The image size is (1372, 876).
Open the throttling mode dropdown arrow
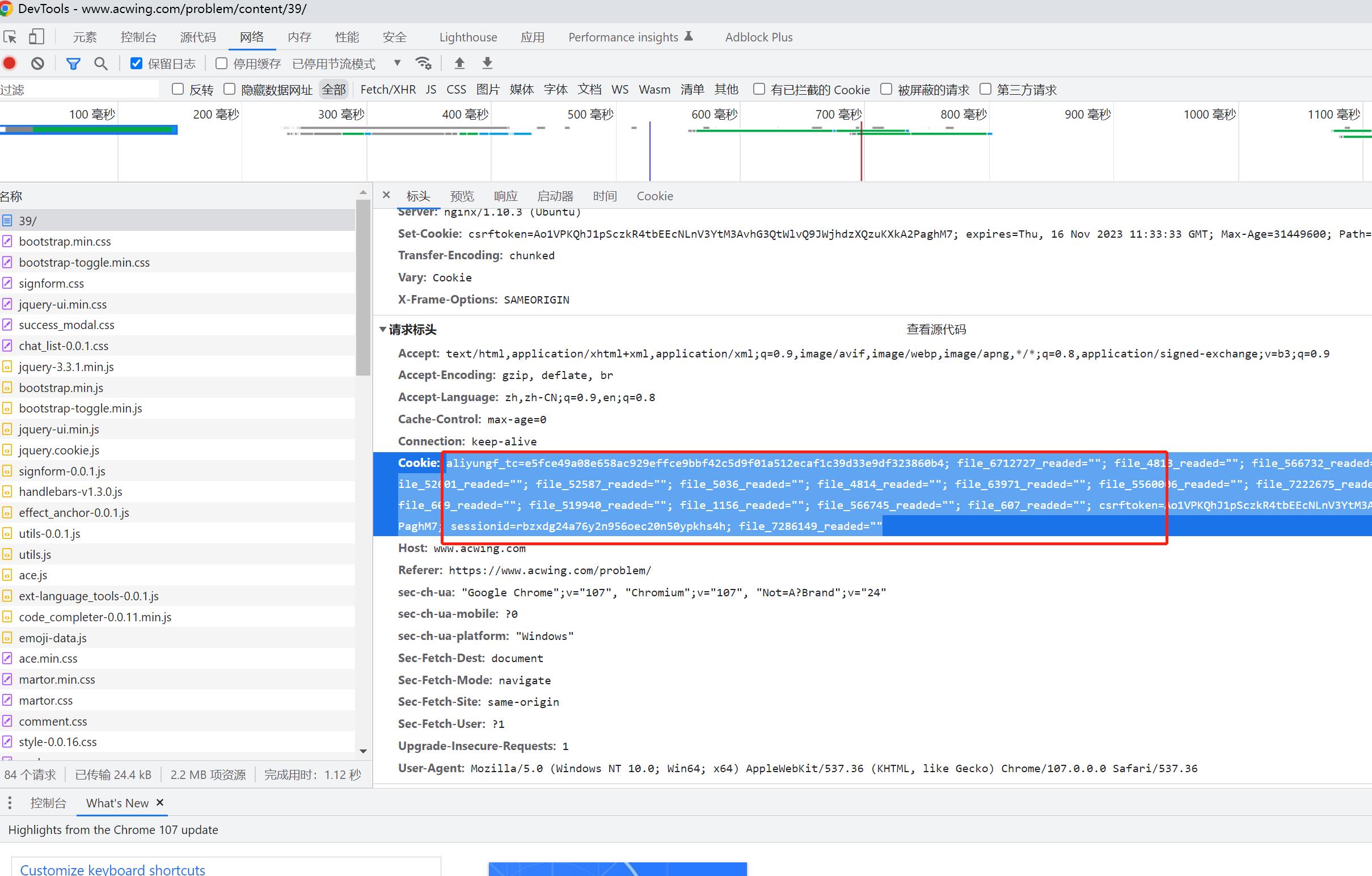[x=397, y=64]
